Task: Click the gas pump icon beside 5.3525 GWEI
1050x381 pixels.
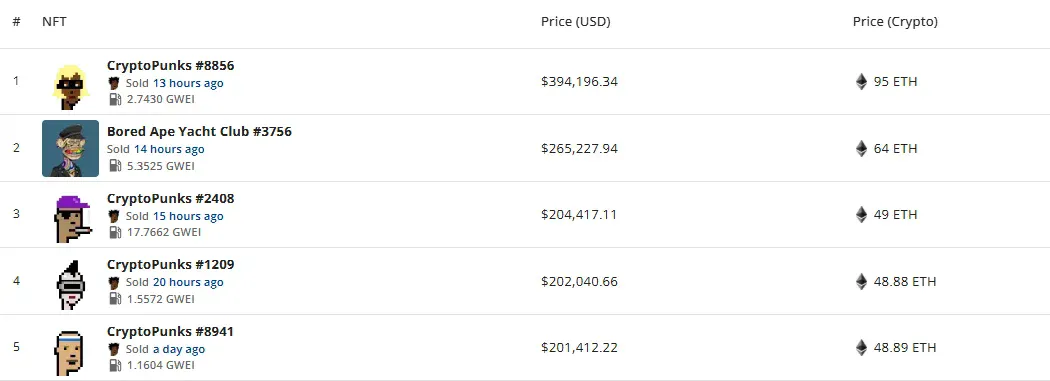Action: [x=115, y=165]
